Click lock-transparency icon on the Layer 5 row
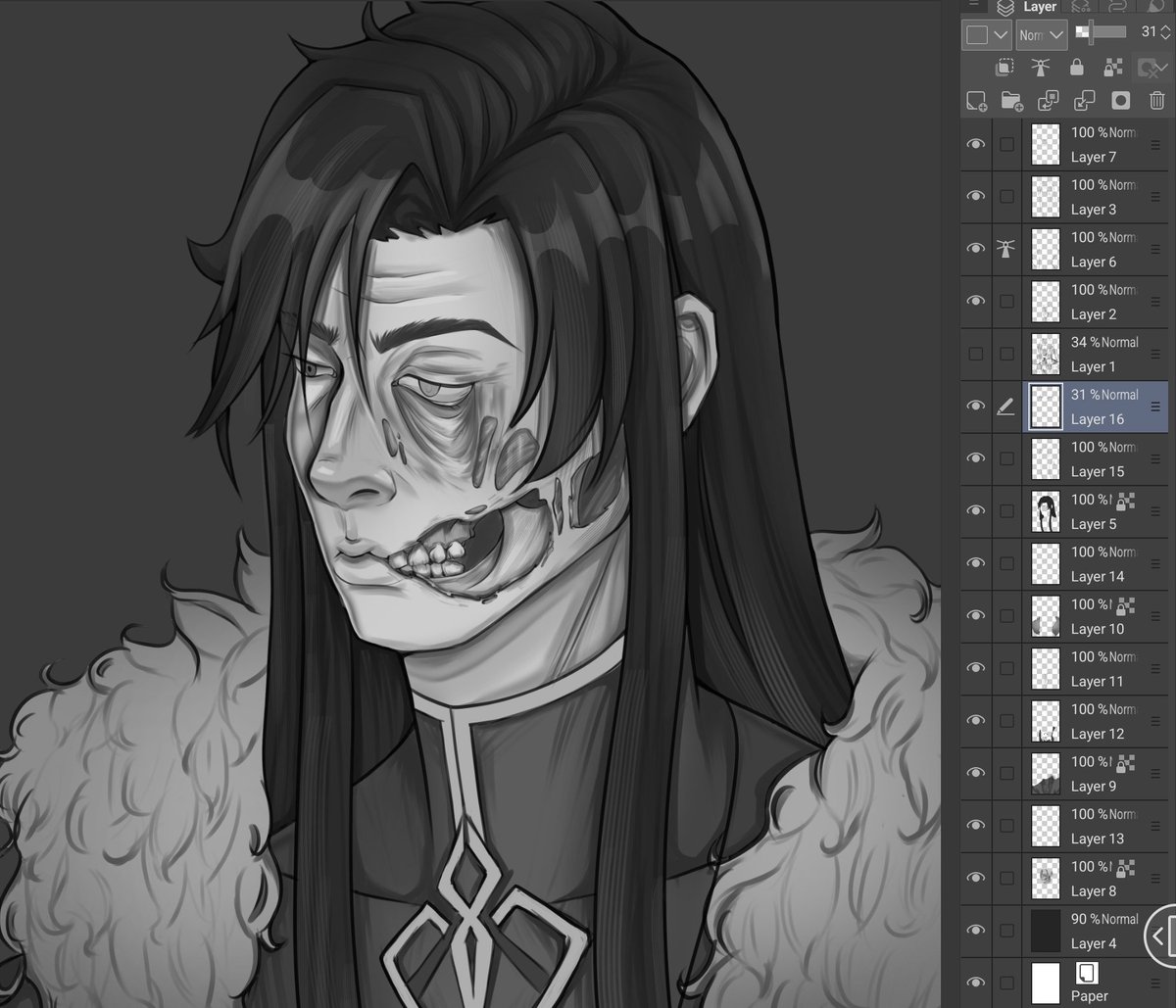The height and width of the screenshot is (1008, 1176). point(1125,500)
